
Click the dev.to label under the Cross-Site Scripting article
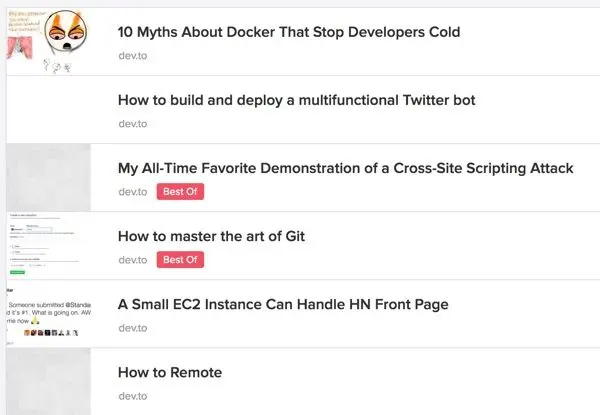[132, 192]
